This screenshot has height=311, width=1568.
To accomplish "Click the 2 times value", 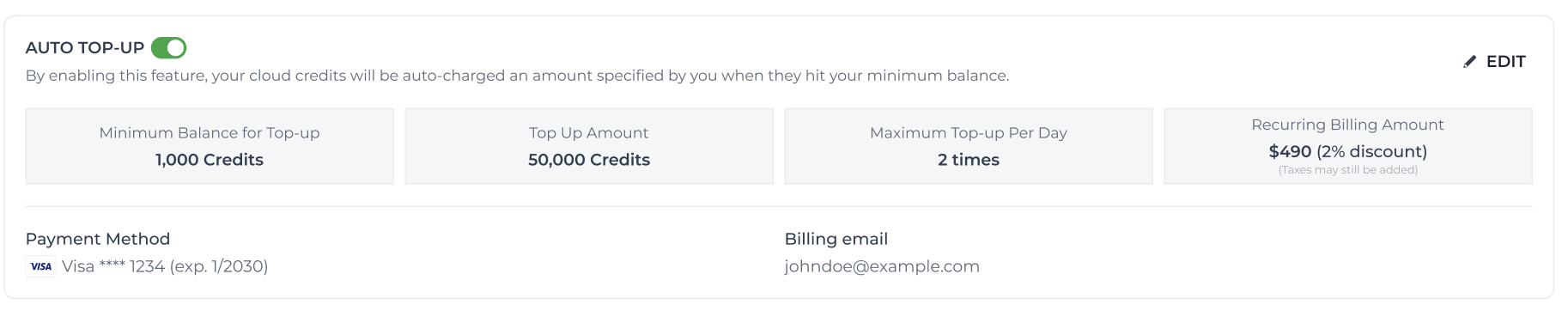I will click(969, 160).
